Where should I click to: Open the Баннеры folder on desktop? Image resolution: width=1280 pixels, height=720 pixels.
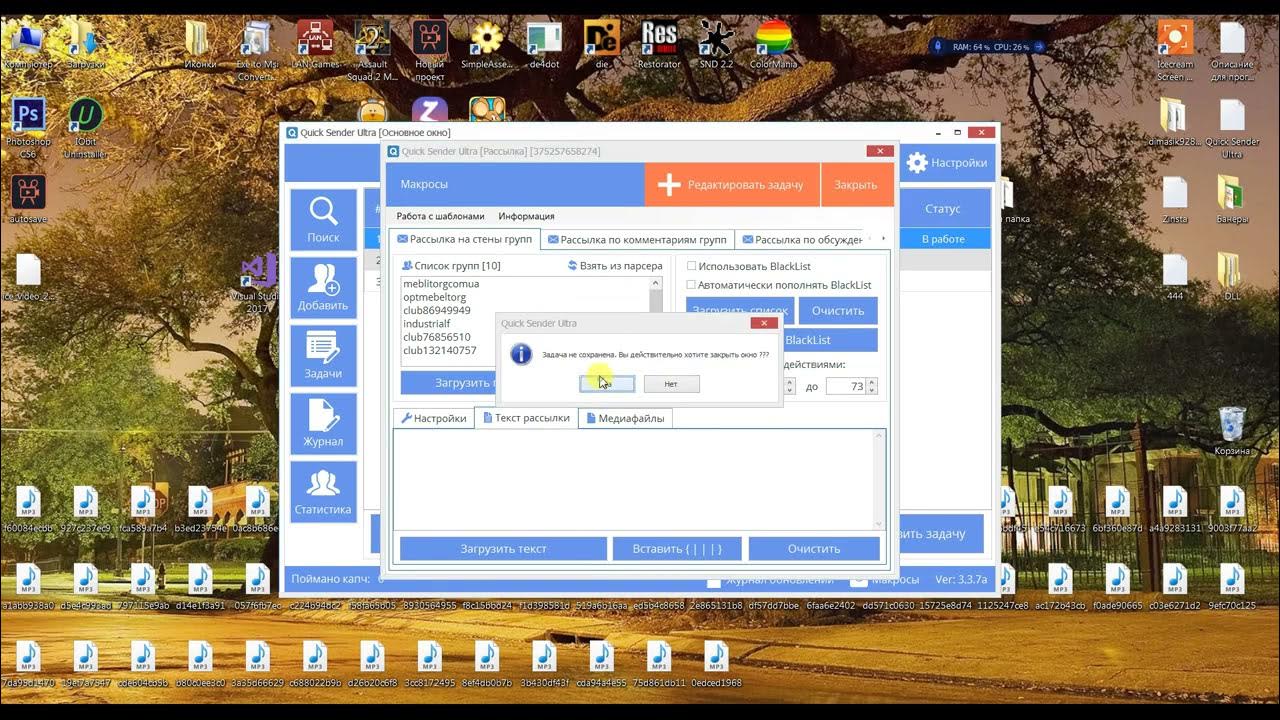(x=1231, y=198)
